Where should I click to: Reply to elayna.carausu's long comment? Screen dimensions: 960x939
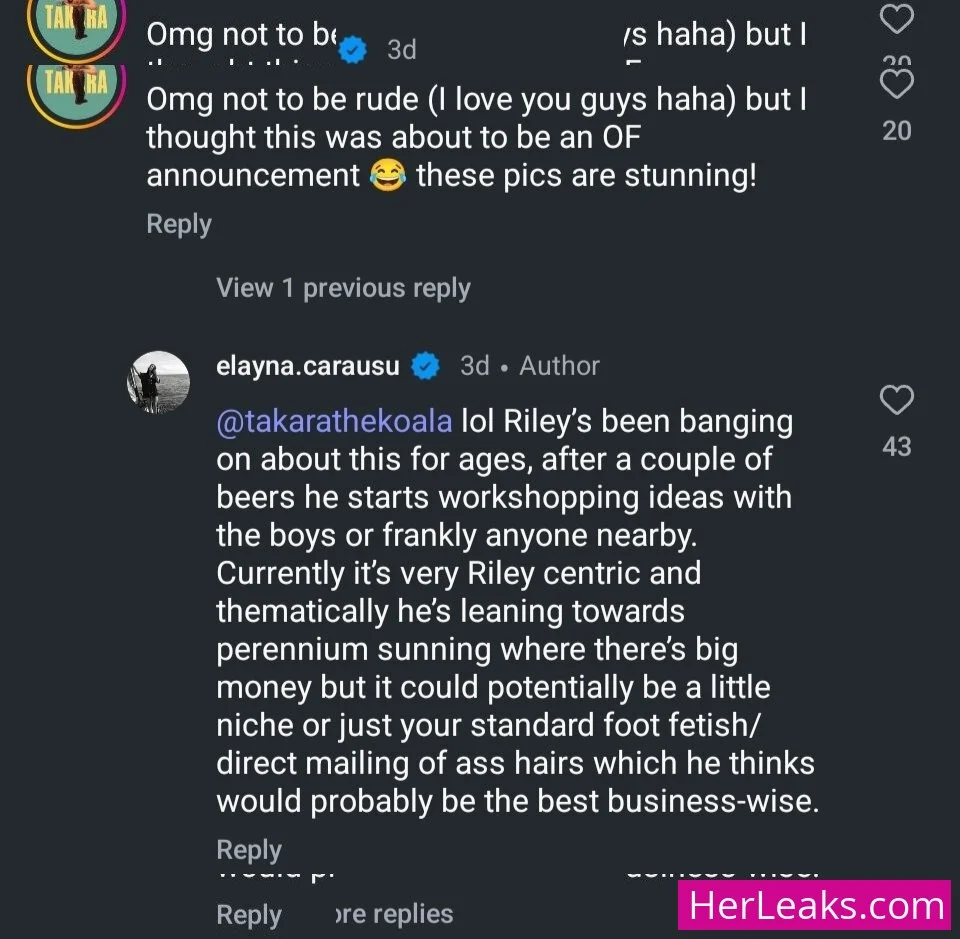249,850
